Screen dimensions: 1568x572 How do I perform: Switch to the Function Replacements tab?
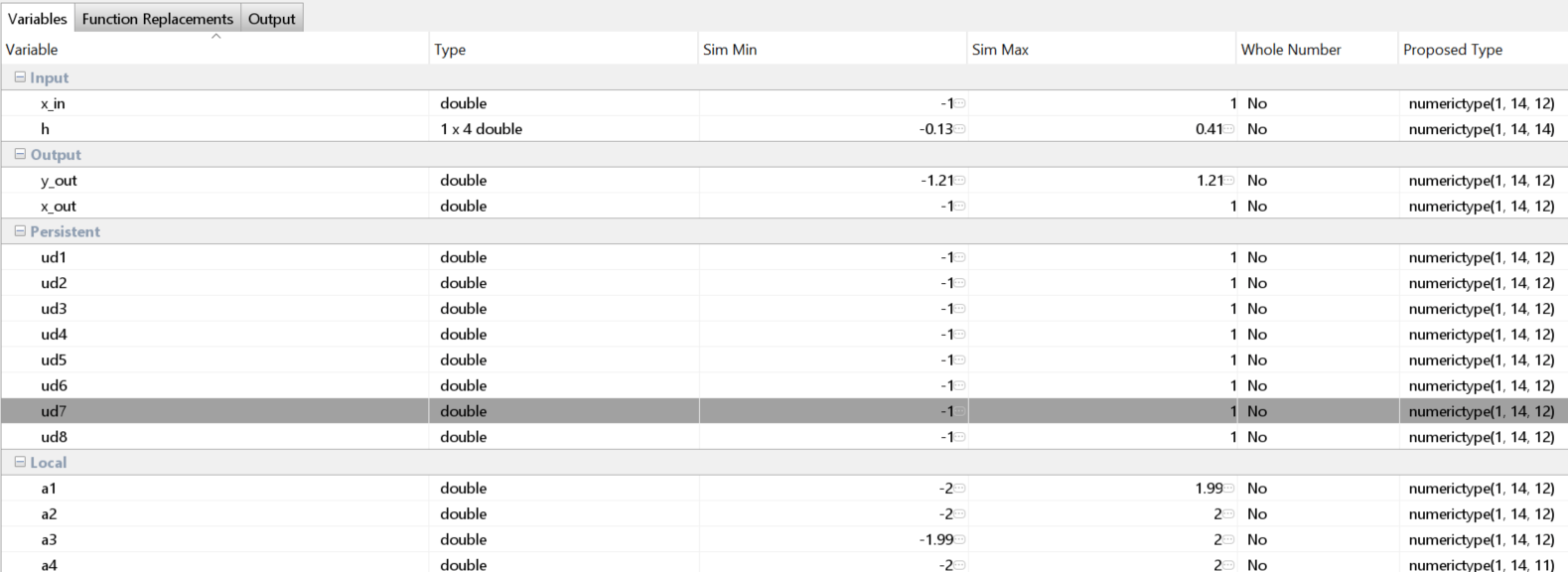pyautogui.click(x=158, y=19)
